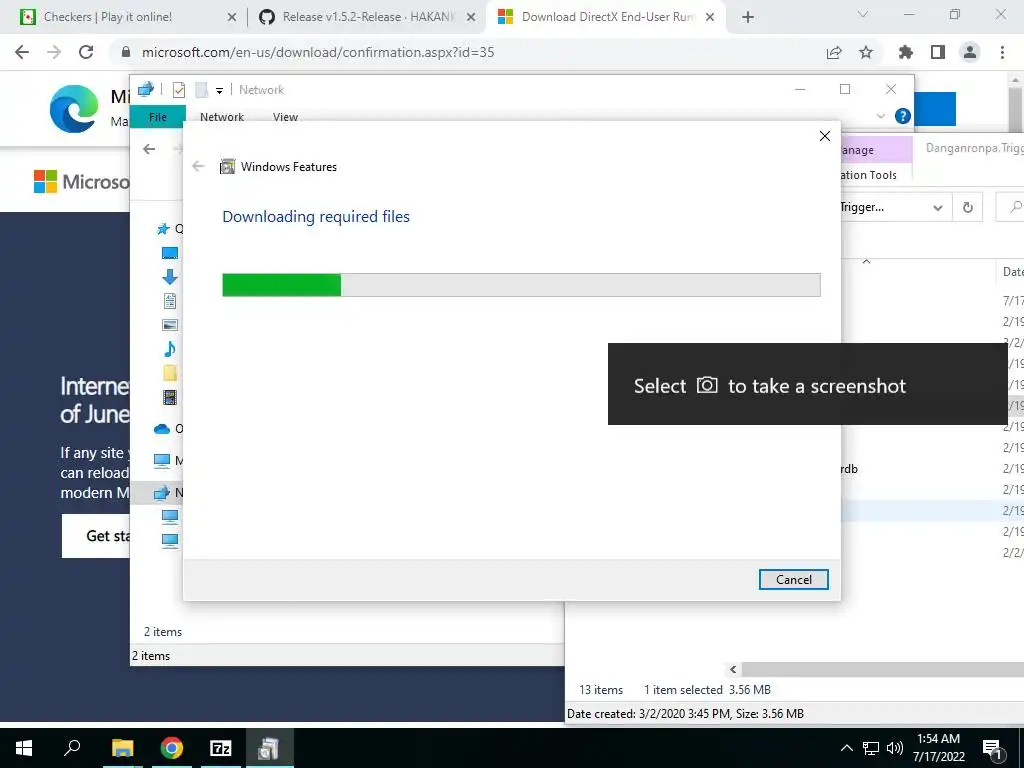Click Properties icon in quick access toolbar
The image size is (1024, 768).
point(178,90)
